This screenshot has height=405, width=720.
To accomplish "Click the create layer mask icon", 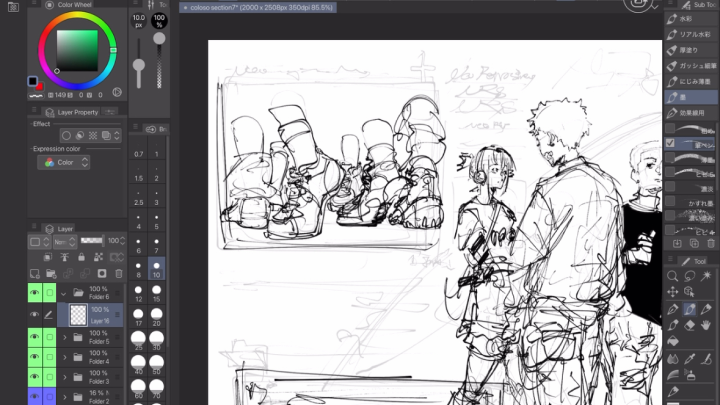I will pos(101,273).
